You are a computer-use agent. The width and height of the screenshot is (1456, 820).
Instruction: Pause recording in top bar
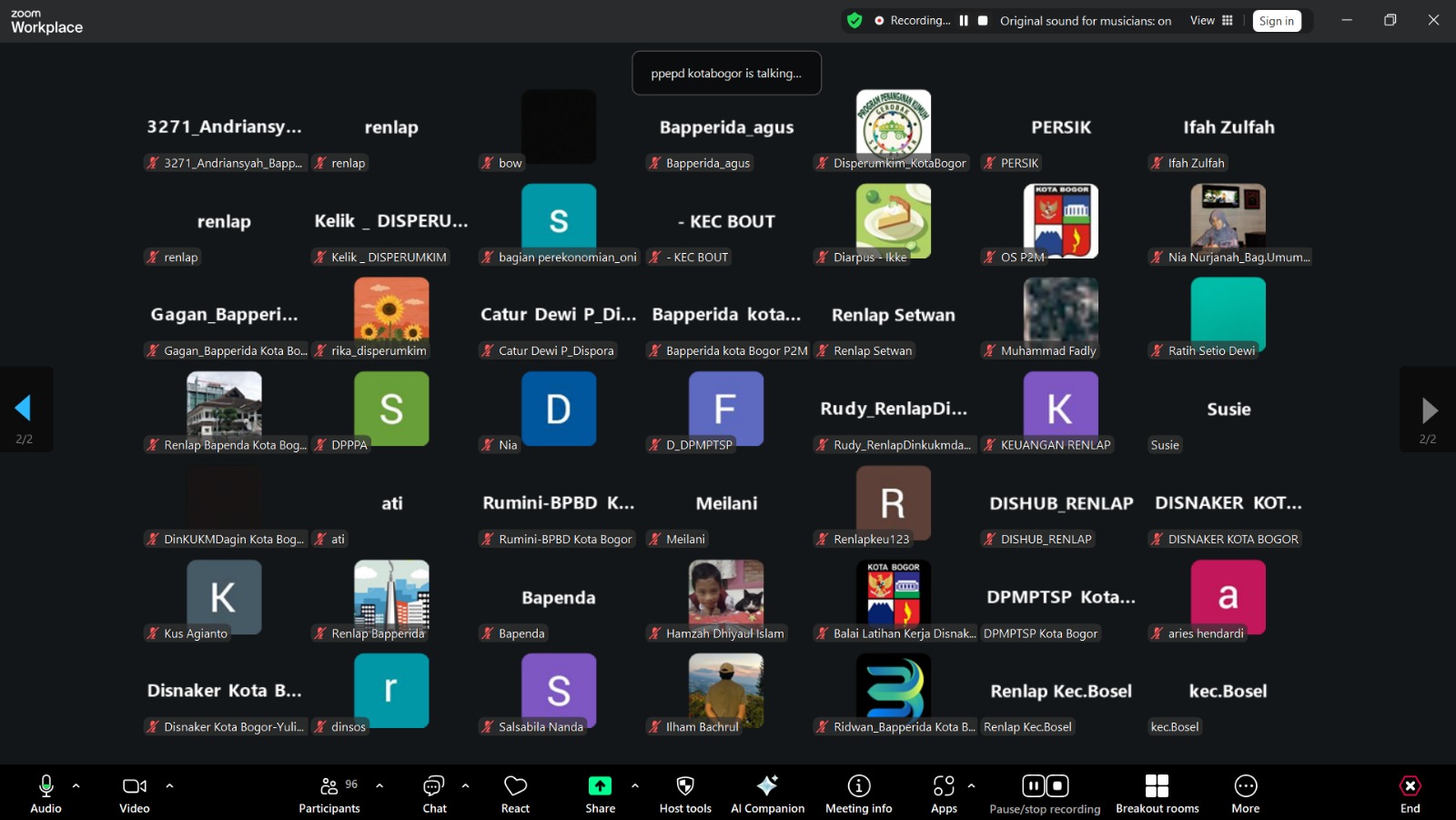click(964, 21)
